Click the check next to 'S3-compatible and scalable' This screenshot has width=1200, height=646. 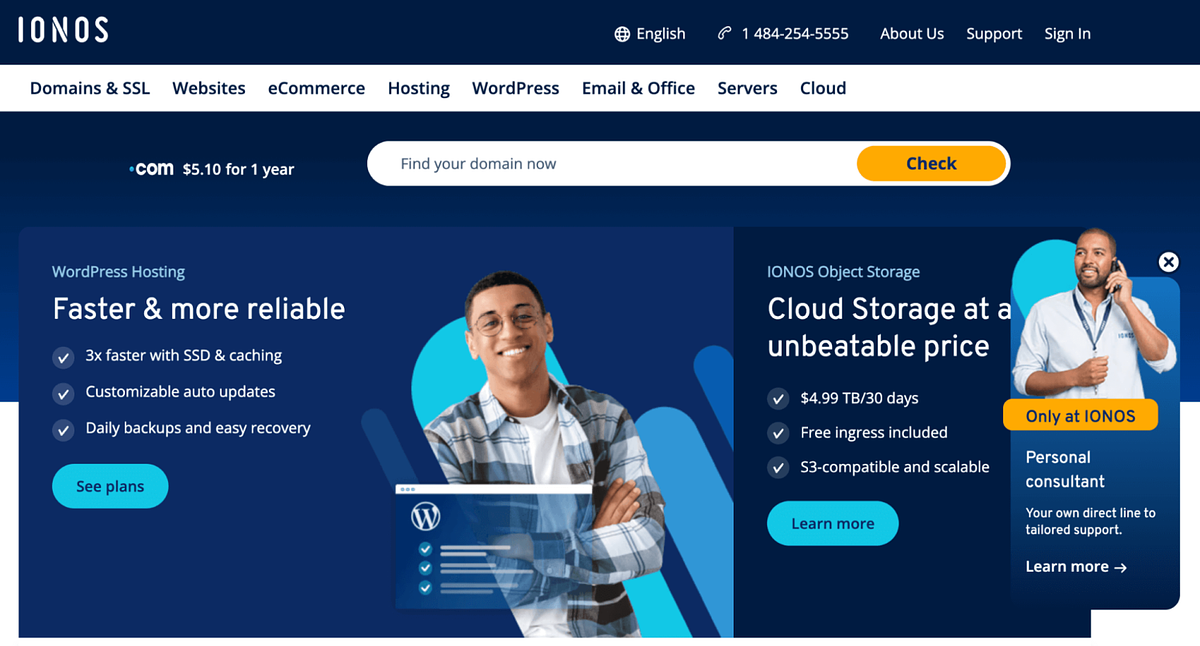tap(778, 467)
